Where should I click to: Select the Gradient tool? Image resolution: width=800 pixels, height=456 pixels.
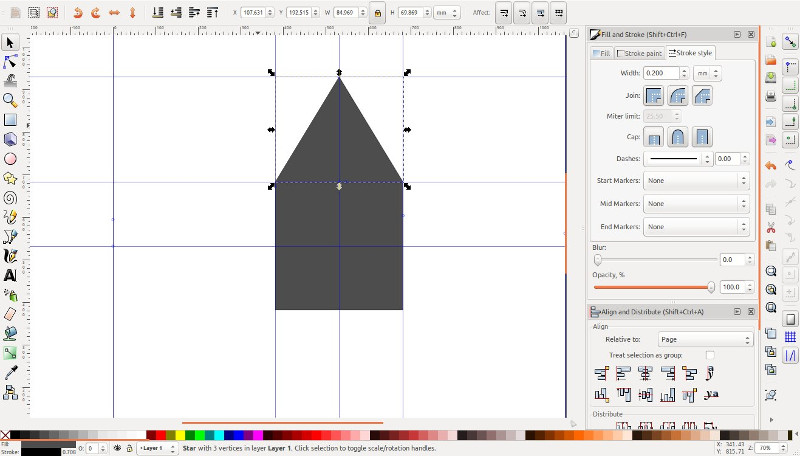[x=10, y=353]
